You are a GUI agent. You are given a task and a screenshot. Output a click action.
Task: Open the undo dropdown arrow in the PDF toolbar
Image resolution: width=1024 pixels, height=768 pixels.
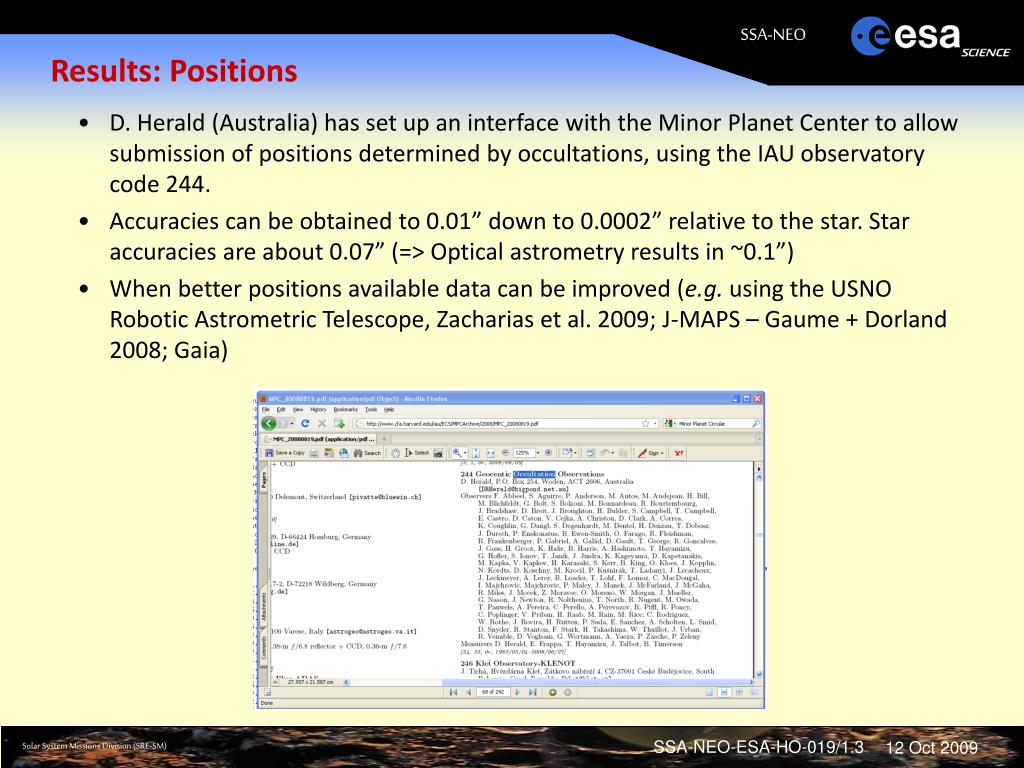tap(613, 453)
